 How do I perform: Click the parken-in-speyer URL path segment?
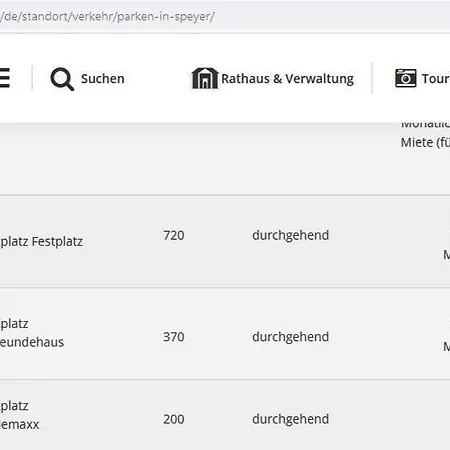point(164,16)
